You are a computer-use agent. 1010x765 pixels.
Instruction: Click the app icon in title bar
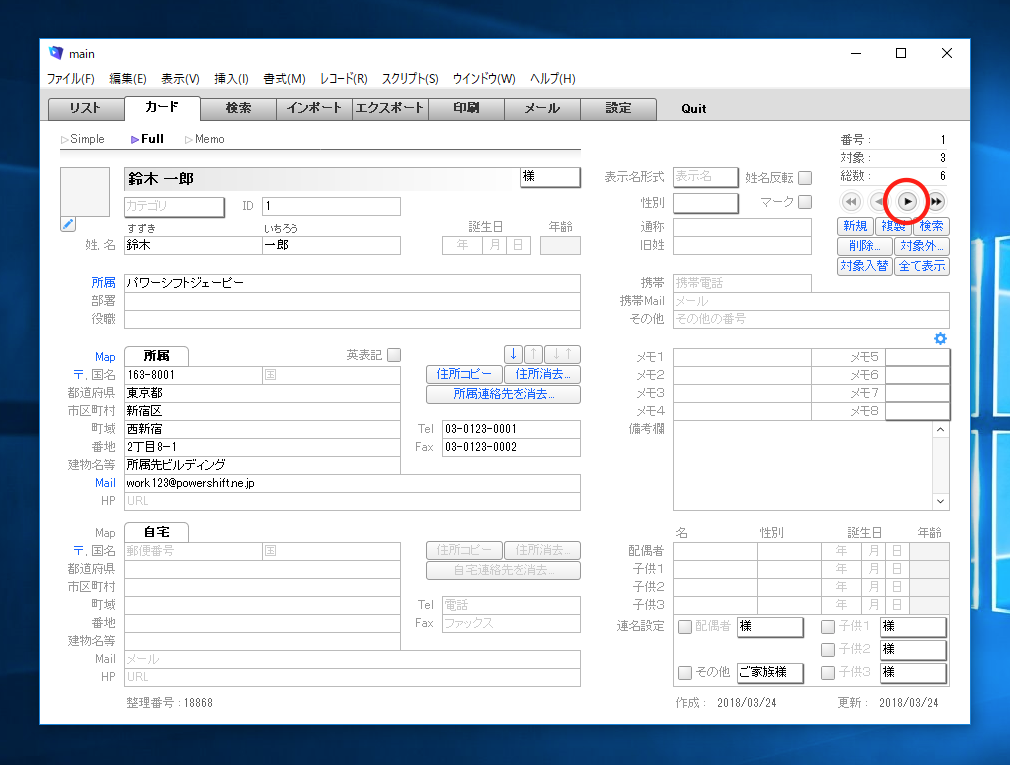pos(56,53)
